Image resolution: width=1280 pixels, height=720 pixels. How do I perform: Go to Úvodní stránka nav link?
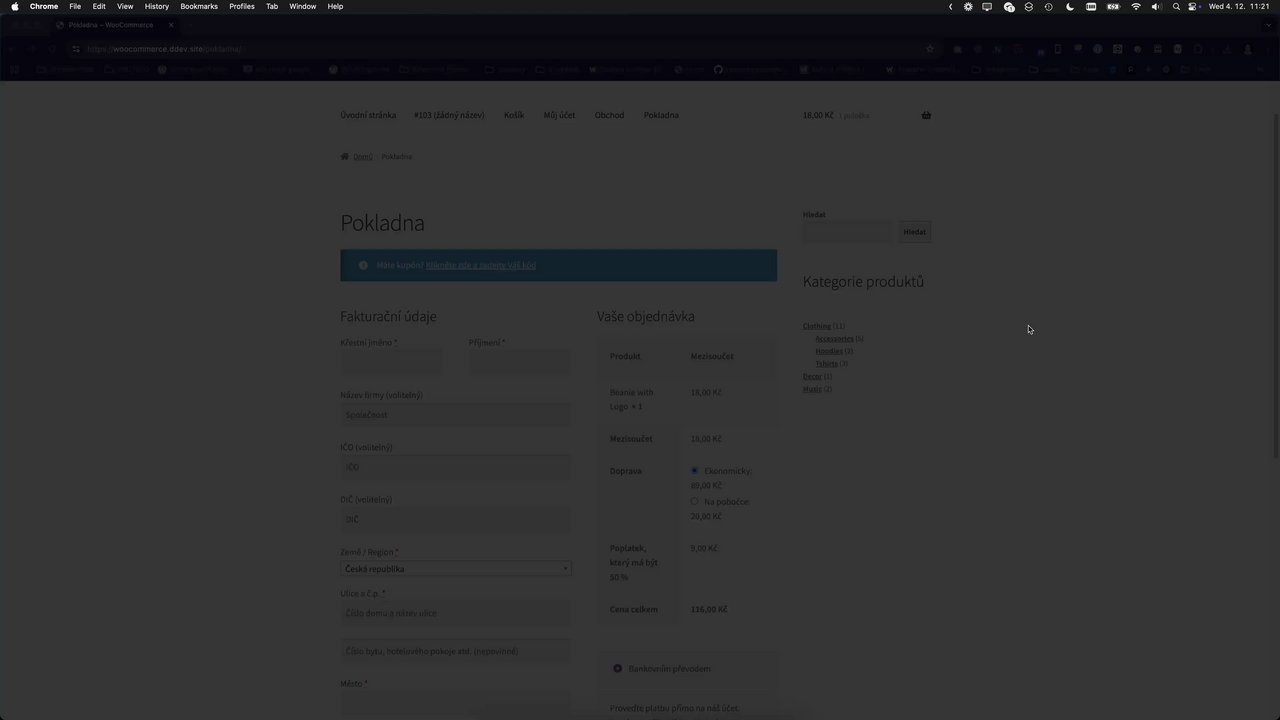pos(368,115)
